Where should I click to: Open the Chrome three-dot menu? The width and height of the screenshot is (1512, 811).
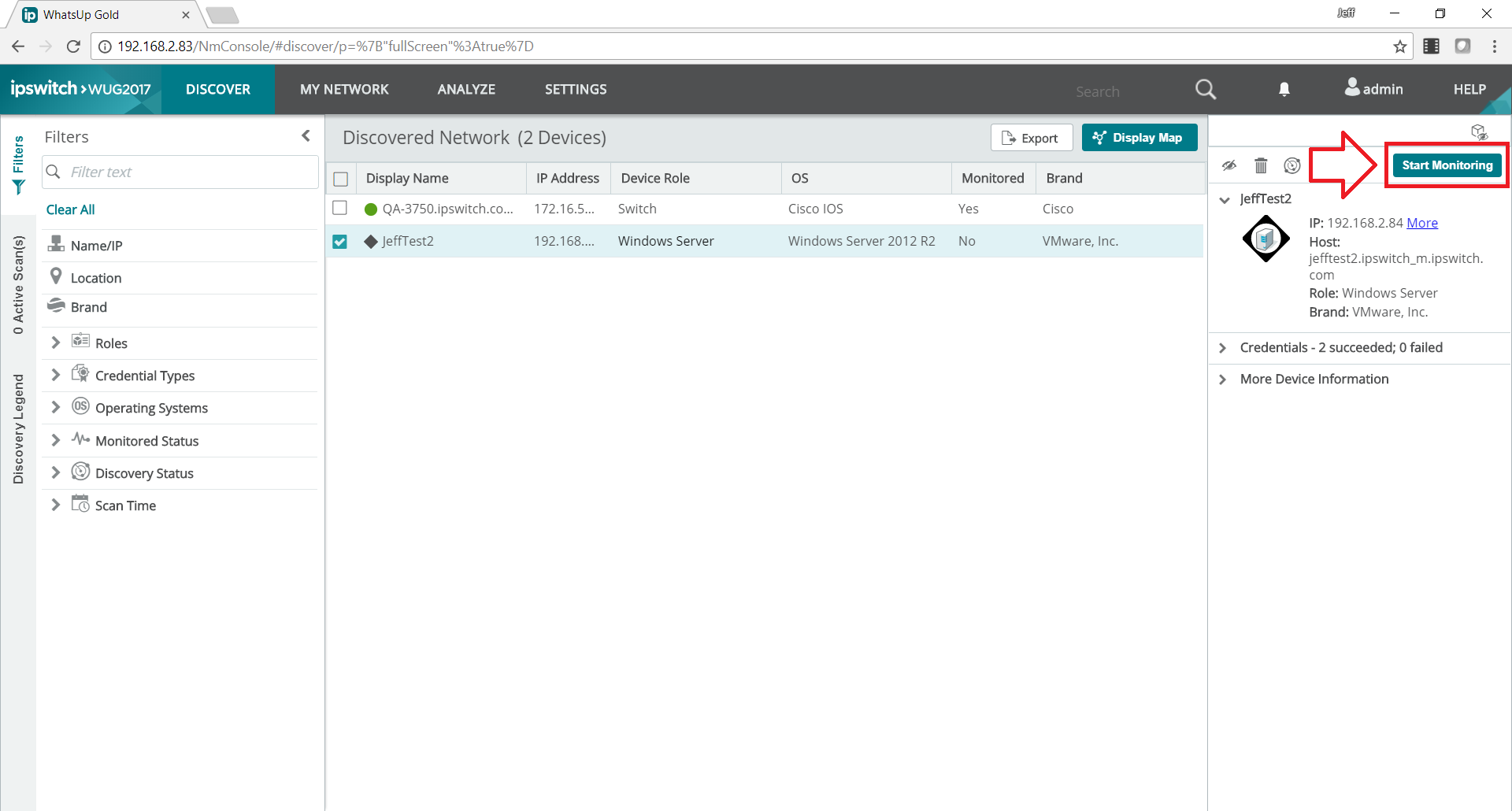1494,46
